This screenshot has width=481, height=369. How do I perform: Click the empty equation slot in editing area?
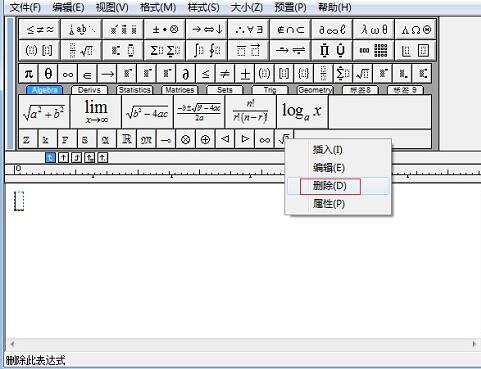(19, 201)
